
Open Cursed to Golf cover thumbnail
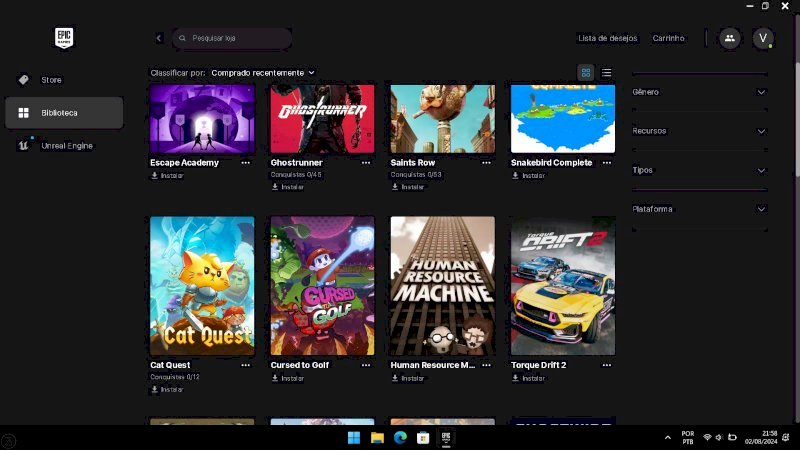[322, 286]
